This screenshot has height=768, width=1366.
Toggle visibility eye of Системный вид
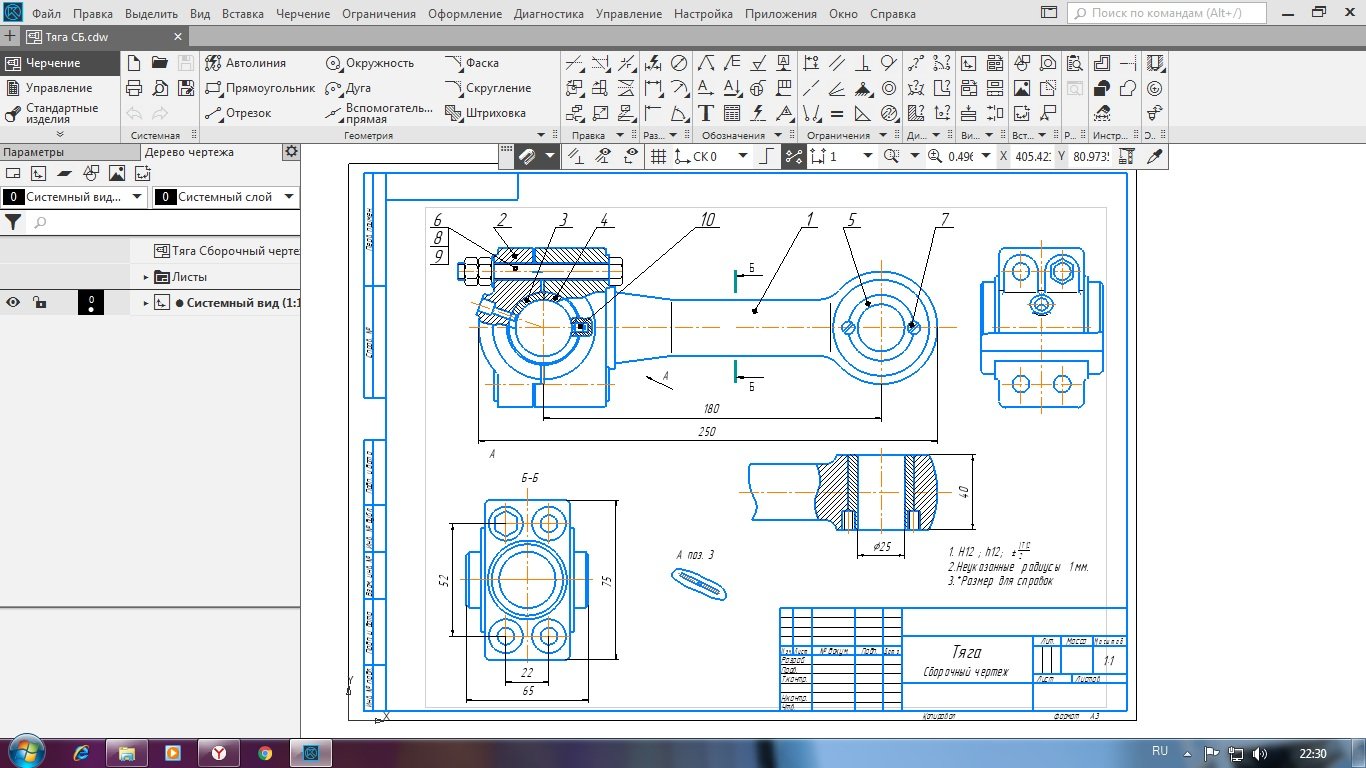14,303
